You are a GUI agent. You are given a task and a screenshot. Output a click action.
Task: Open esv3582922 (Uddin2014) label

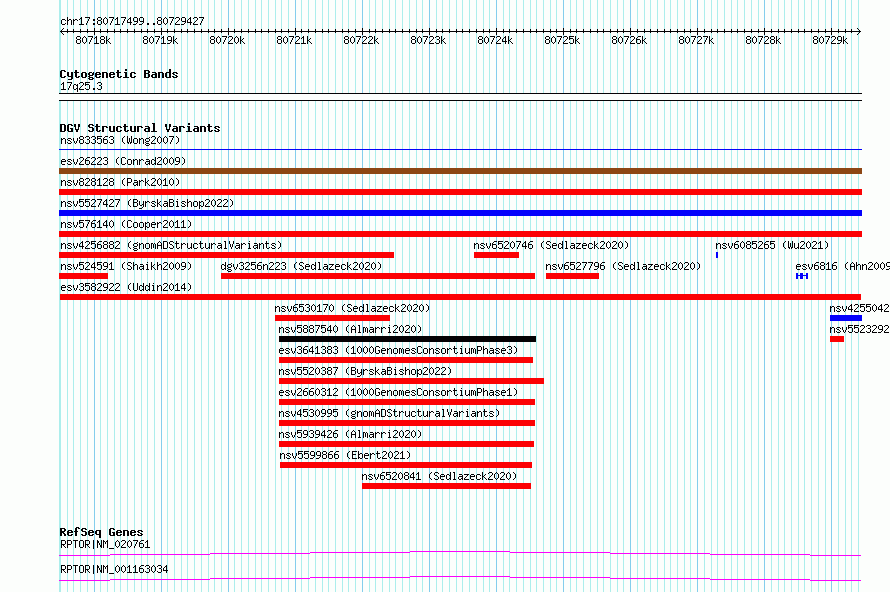click(126, 287)
